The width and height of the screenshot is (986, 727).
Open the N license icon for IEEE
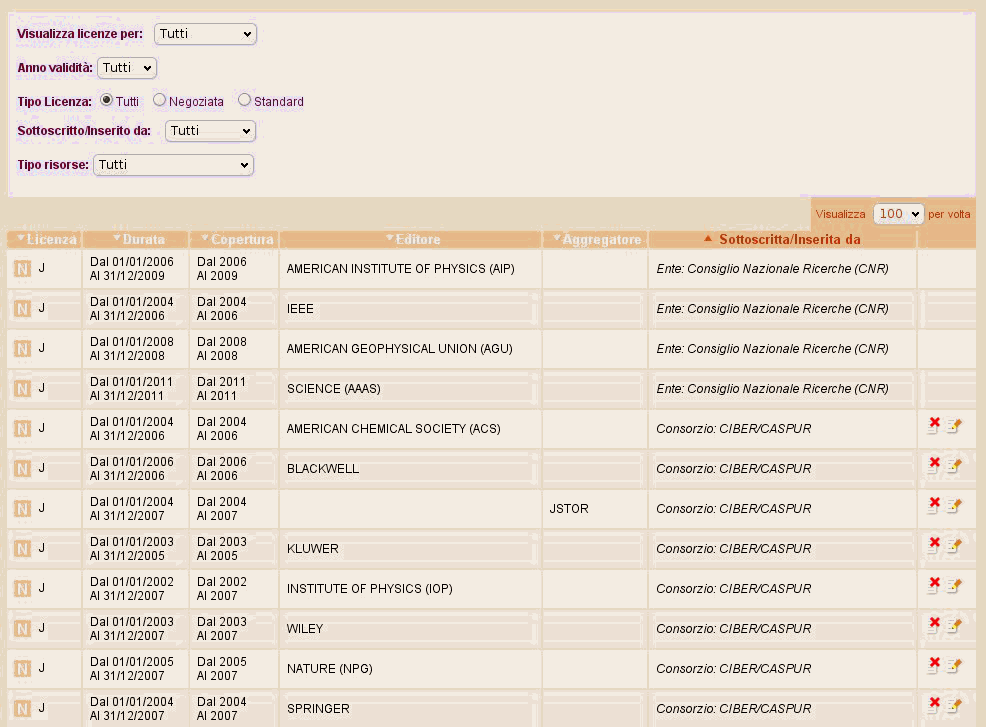23,309
